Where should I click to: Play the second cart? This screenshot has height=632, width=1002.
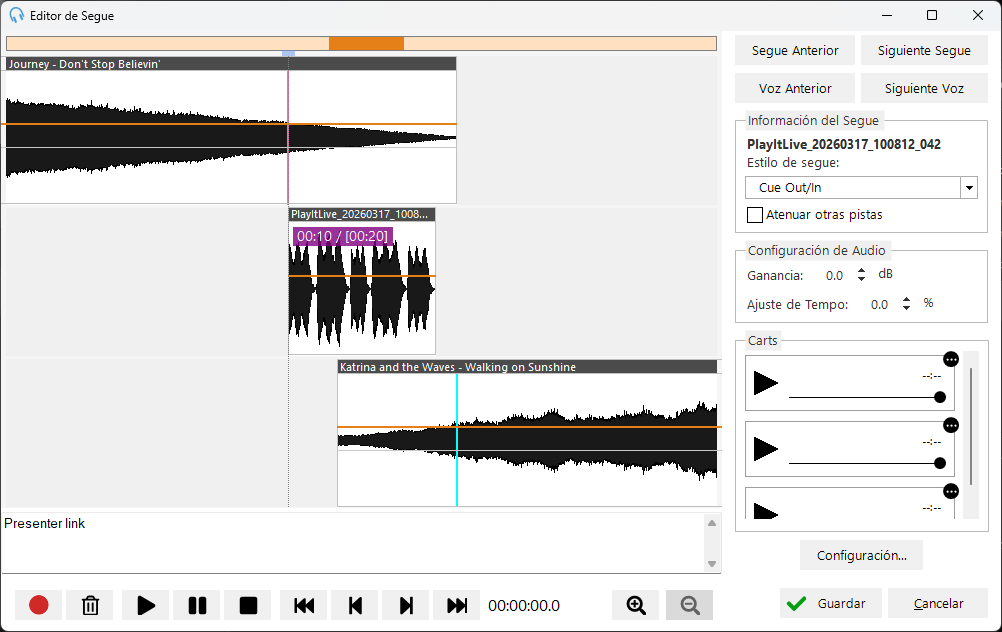point(766,449)
